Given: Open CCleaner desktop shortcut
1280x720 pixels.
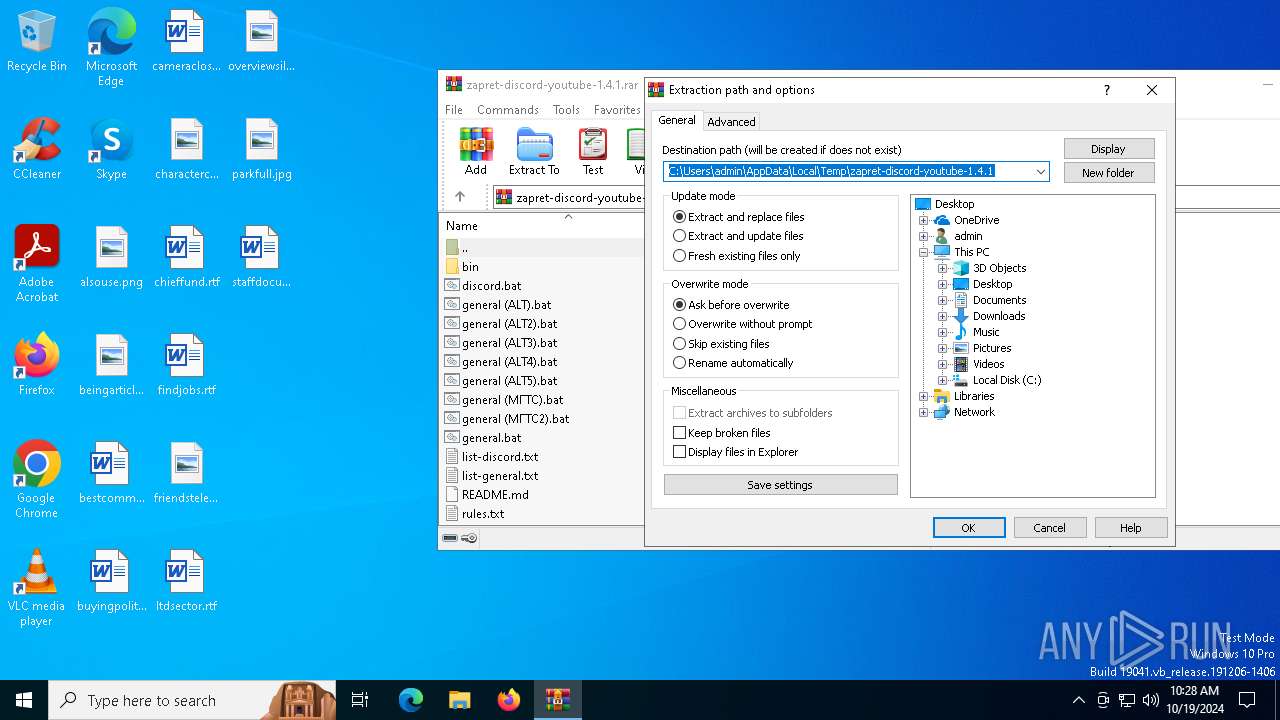Looking at the screenshot, I should [37, 150].
